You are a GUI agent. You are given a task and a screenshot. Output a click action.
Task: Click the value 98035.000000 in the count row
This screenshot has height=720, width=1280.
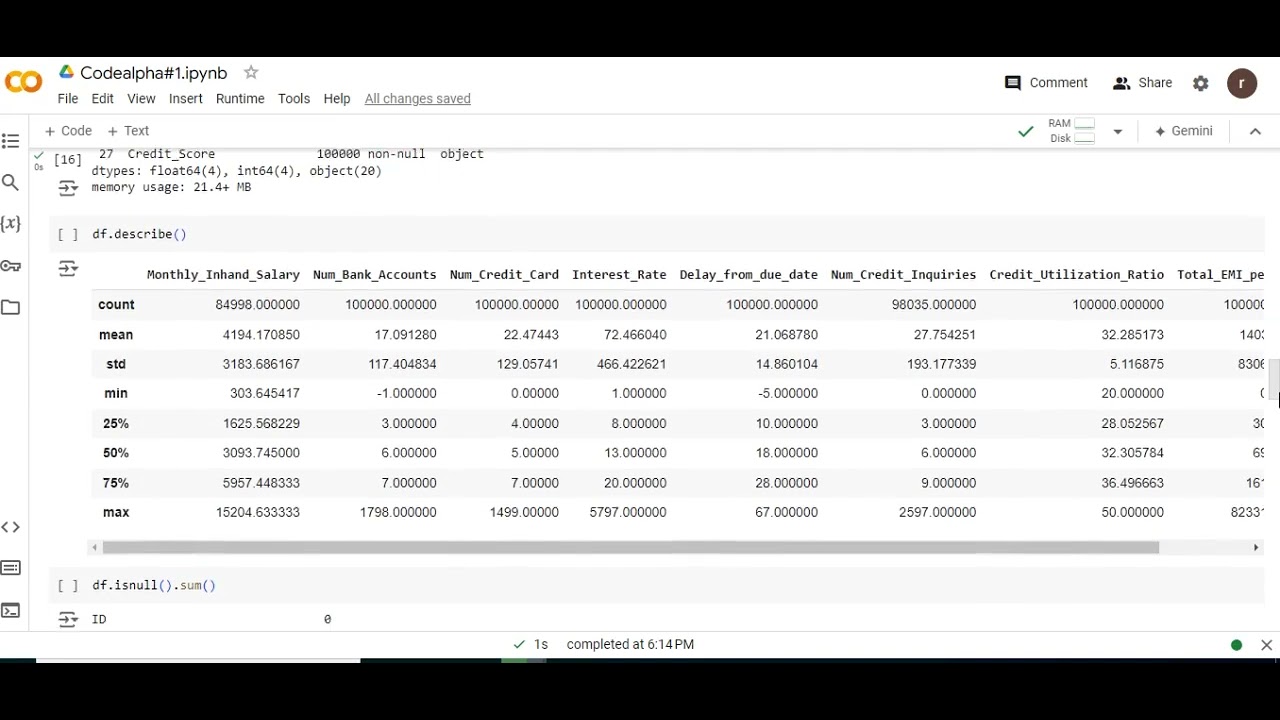(934, 305)
